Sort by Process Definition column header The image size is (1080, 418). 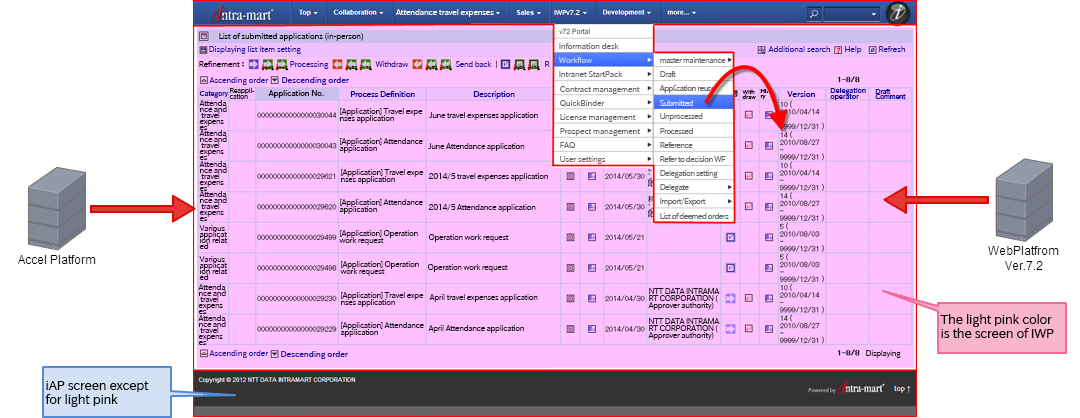(x=382, y=94)
